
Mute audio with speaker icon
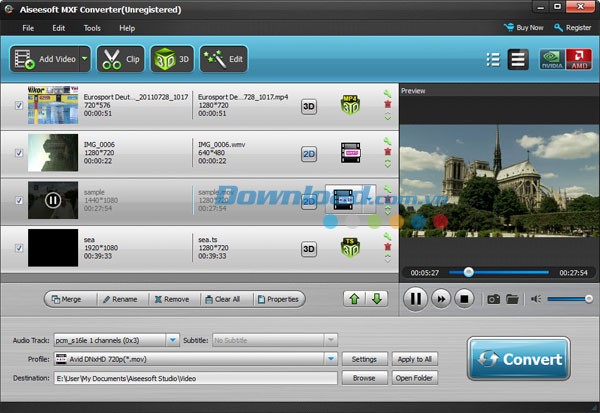coord(536,299)
